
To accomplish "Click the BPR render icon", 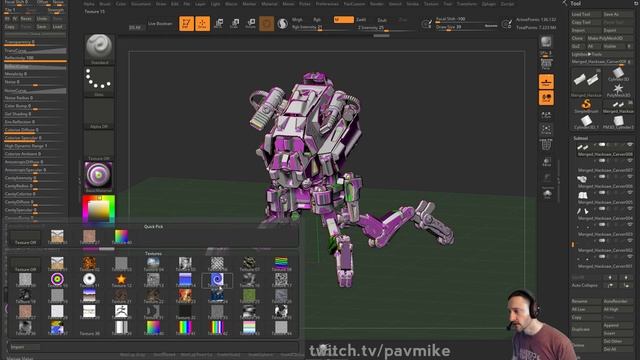I will click(546, 42).
